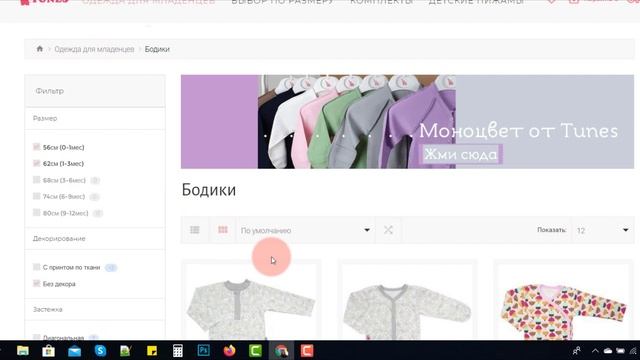Viewport: 640px width, 360px height.
Task: Click the 'Показать:' label
Action: point(551,230)
